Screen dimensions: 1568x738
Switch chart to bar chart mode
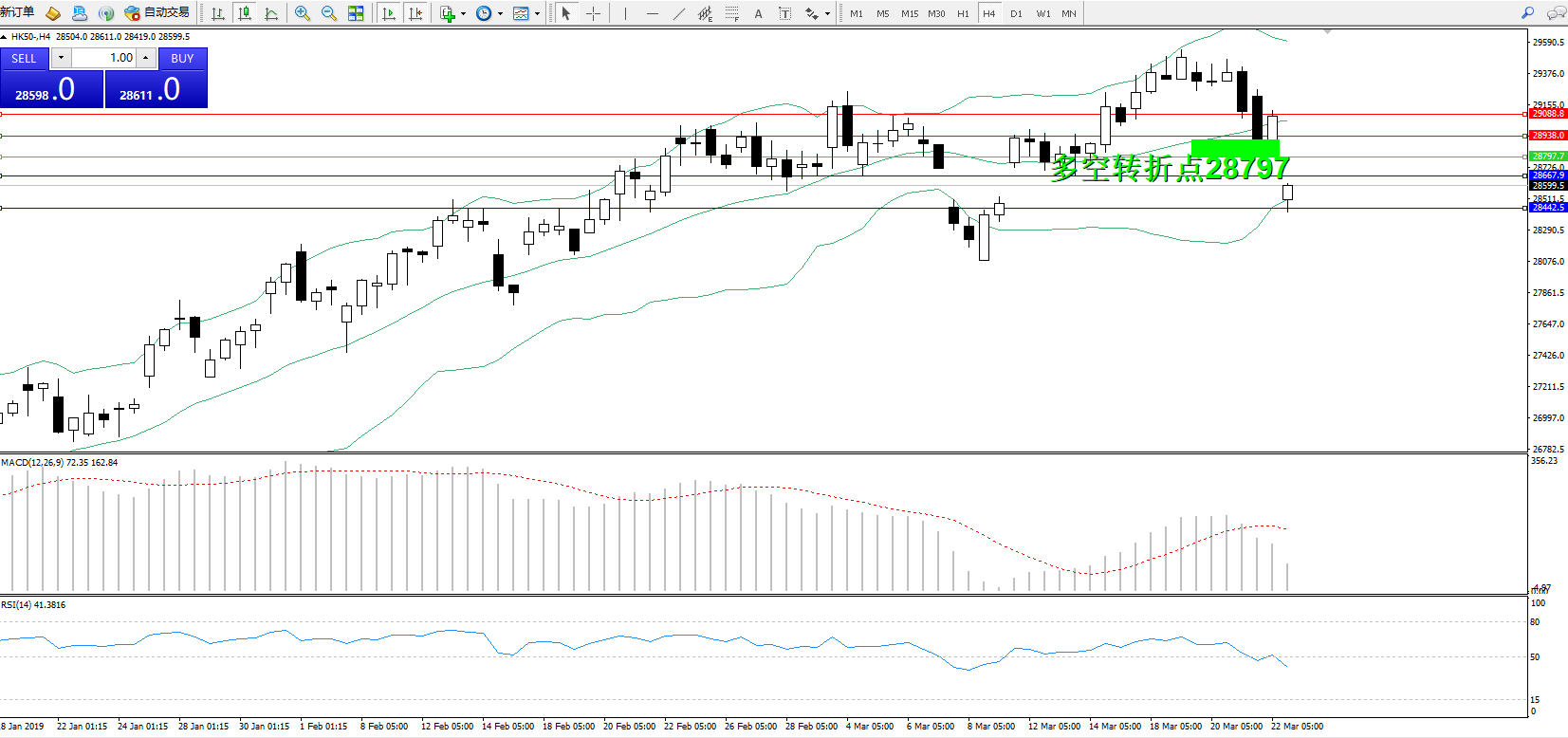[x=218, y=13]
